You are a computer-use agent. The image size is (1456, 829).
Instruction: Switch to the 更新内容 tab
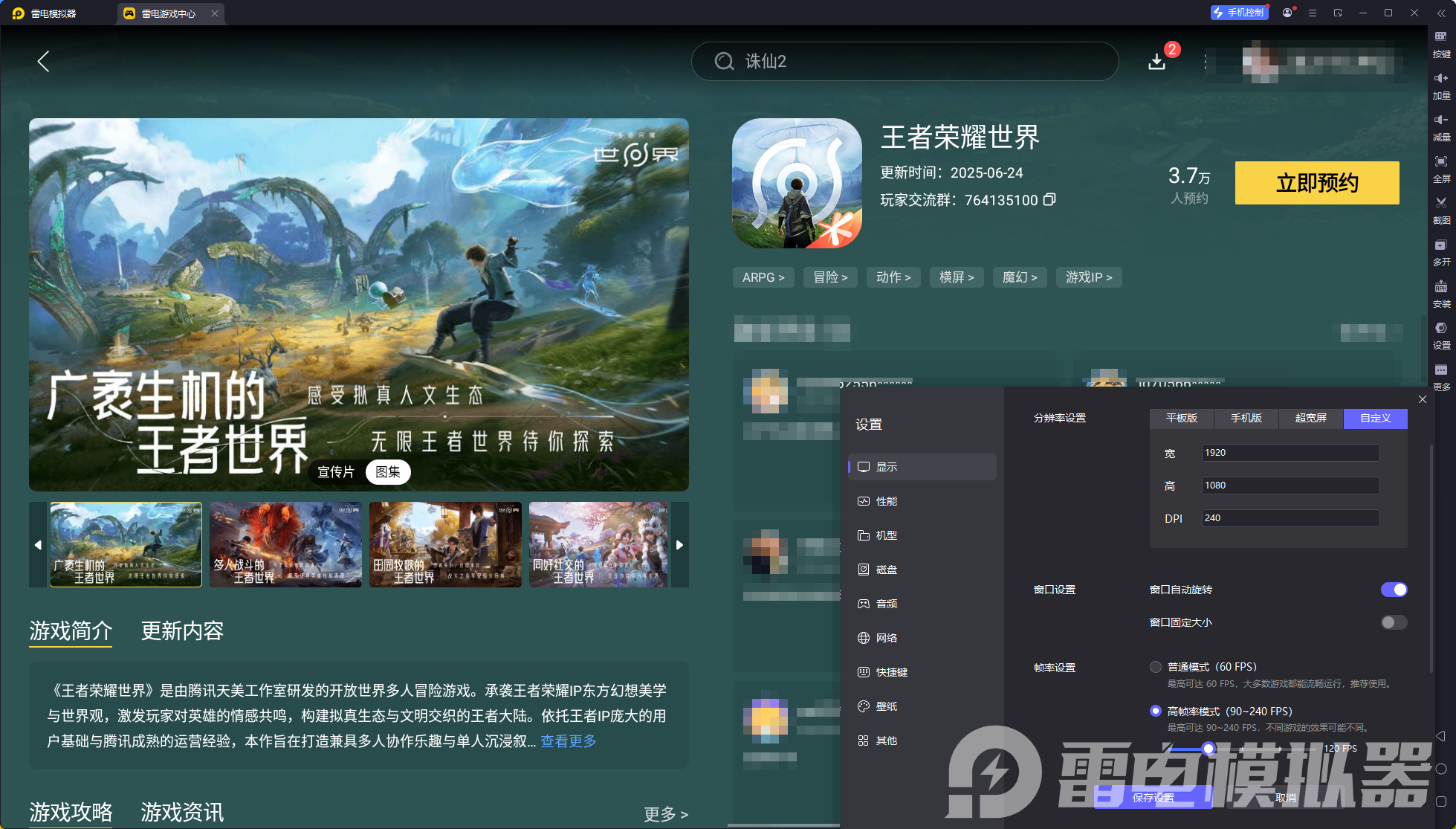(x=182, y=631)
